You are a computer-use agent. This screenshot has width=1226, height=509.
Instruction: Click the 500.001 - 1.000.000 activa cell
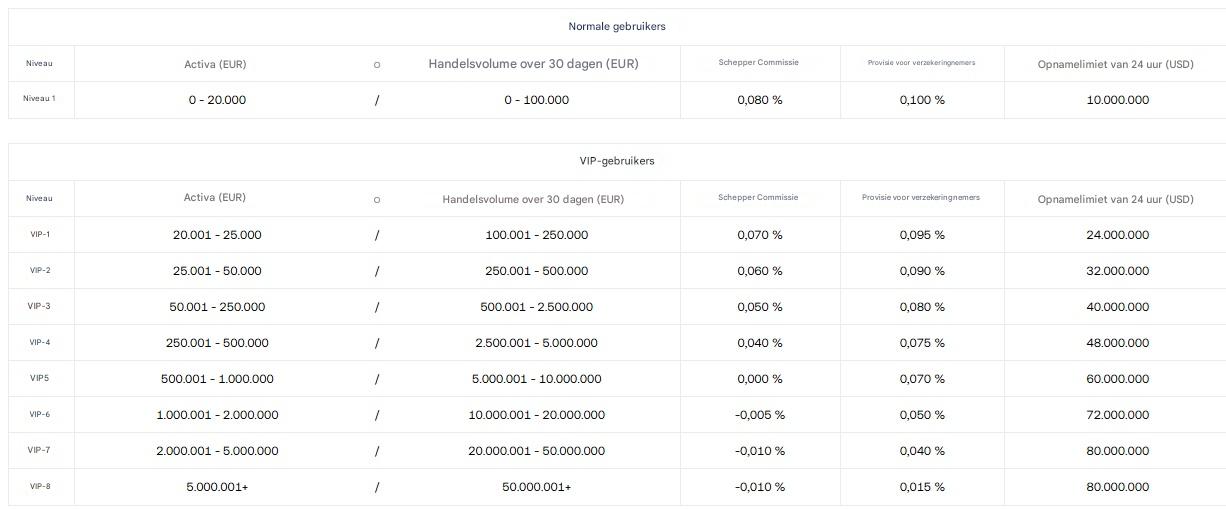(x=217, y=379)
